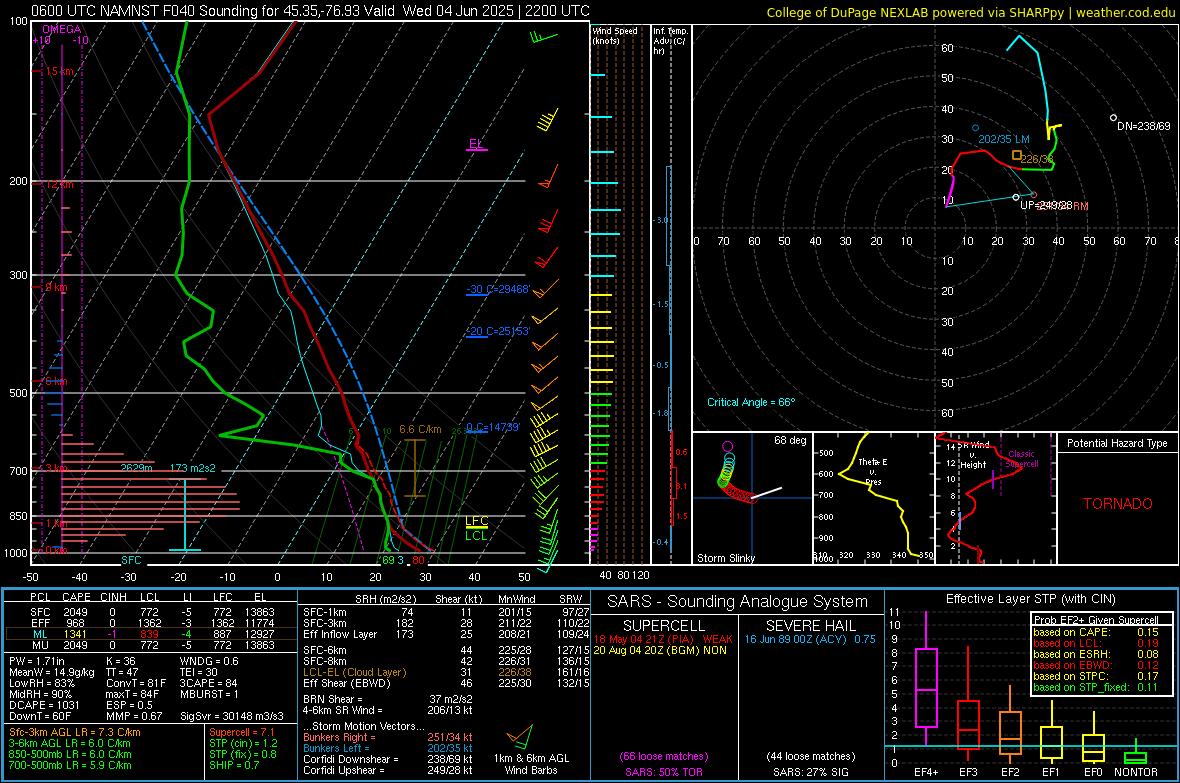Select the SFC parcel row
Viewport: 1180px width, 783px height.
coord(151,612)
